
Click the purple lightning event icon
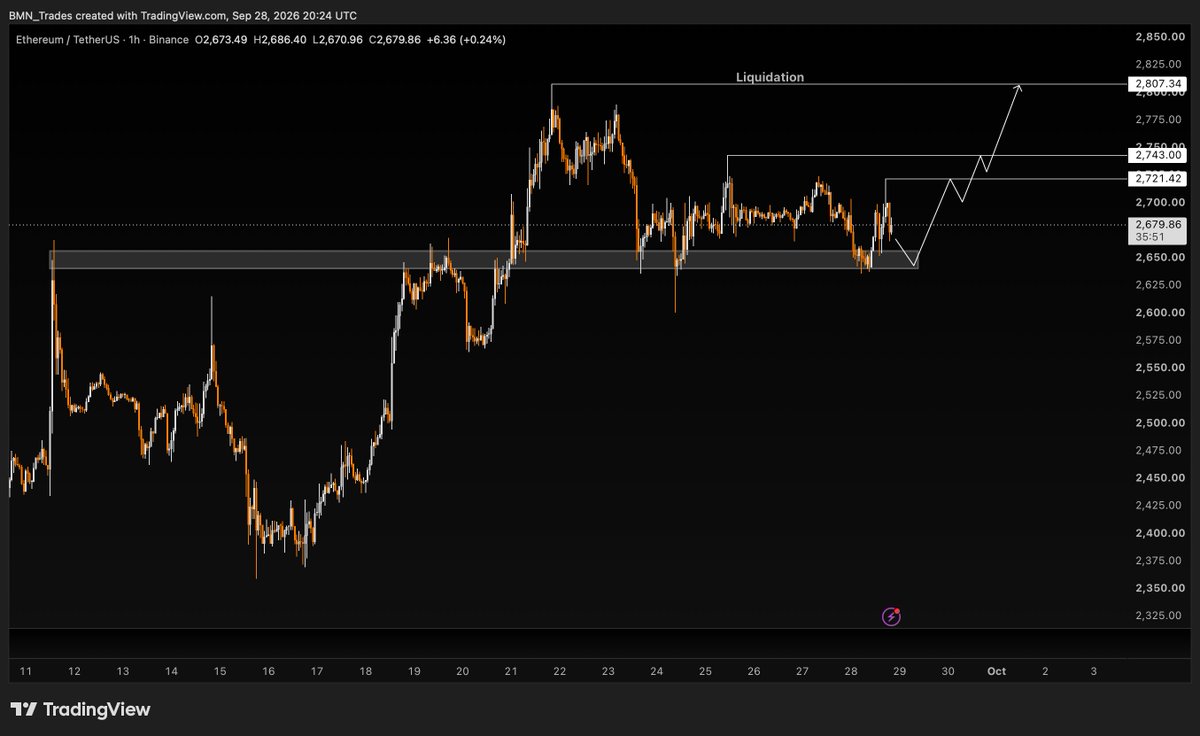(x=891, y=616)
